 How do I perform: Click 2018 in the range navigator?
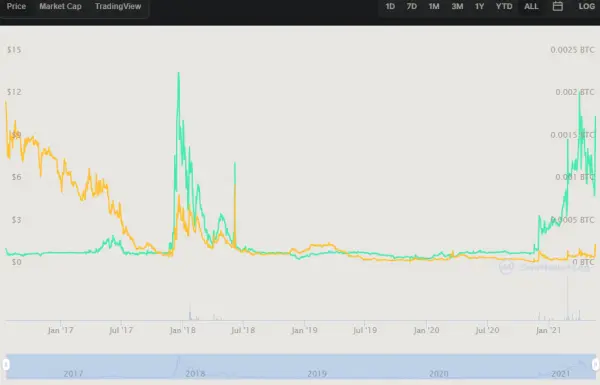coord(195,374)
